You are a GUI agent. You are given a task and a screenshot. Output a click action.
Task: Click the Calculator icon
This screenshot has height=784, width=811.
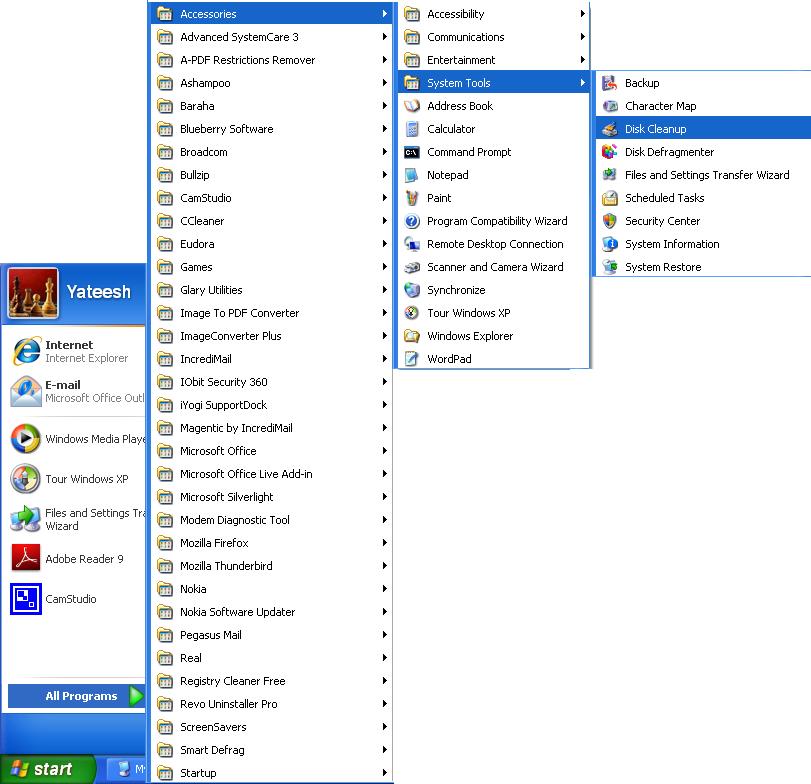pos(412,129)
